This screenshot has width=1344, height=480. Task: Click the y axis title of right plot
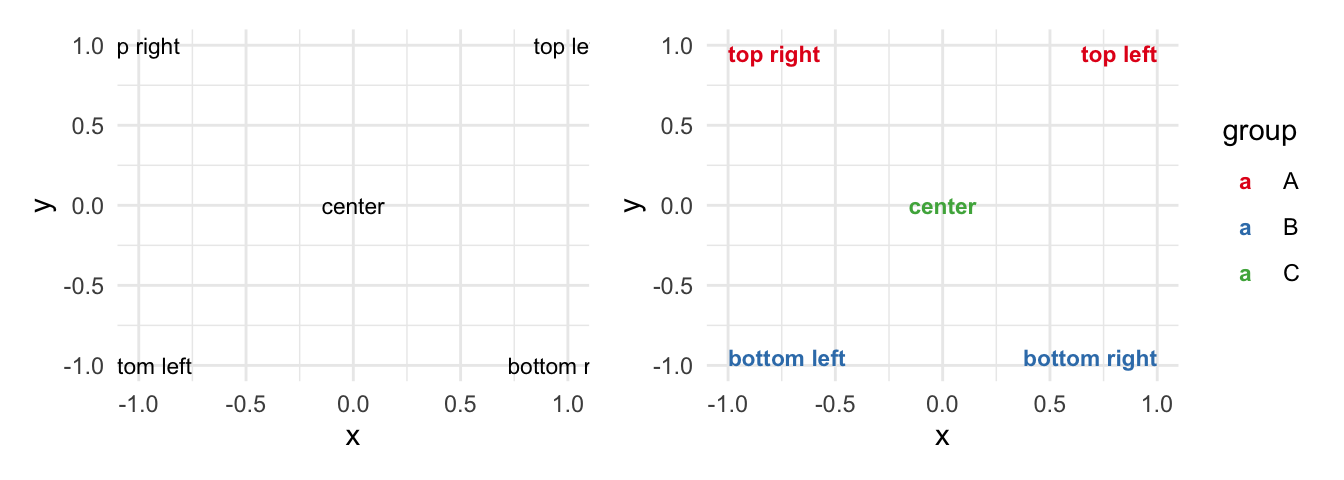pyautogui.click(x=633, y=205)
